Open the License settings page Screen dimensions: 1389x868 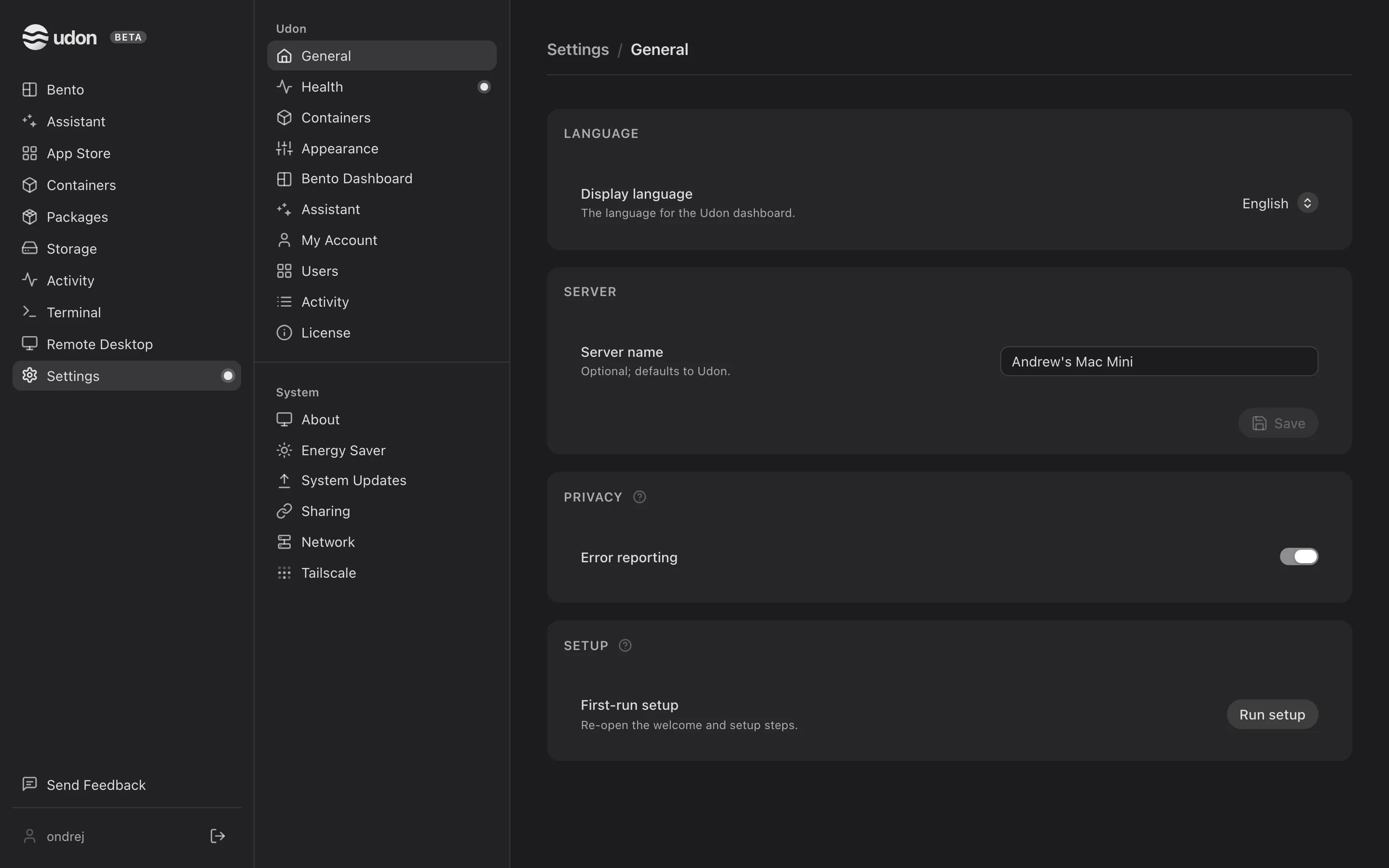pos(381,332)
